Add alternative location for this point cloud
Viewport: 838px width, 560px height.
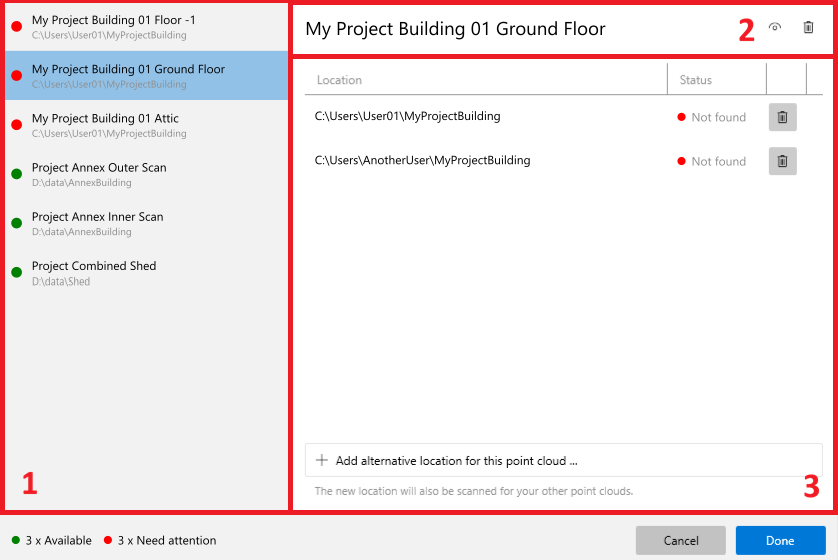click(x=457, y=461)
